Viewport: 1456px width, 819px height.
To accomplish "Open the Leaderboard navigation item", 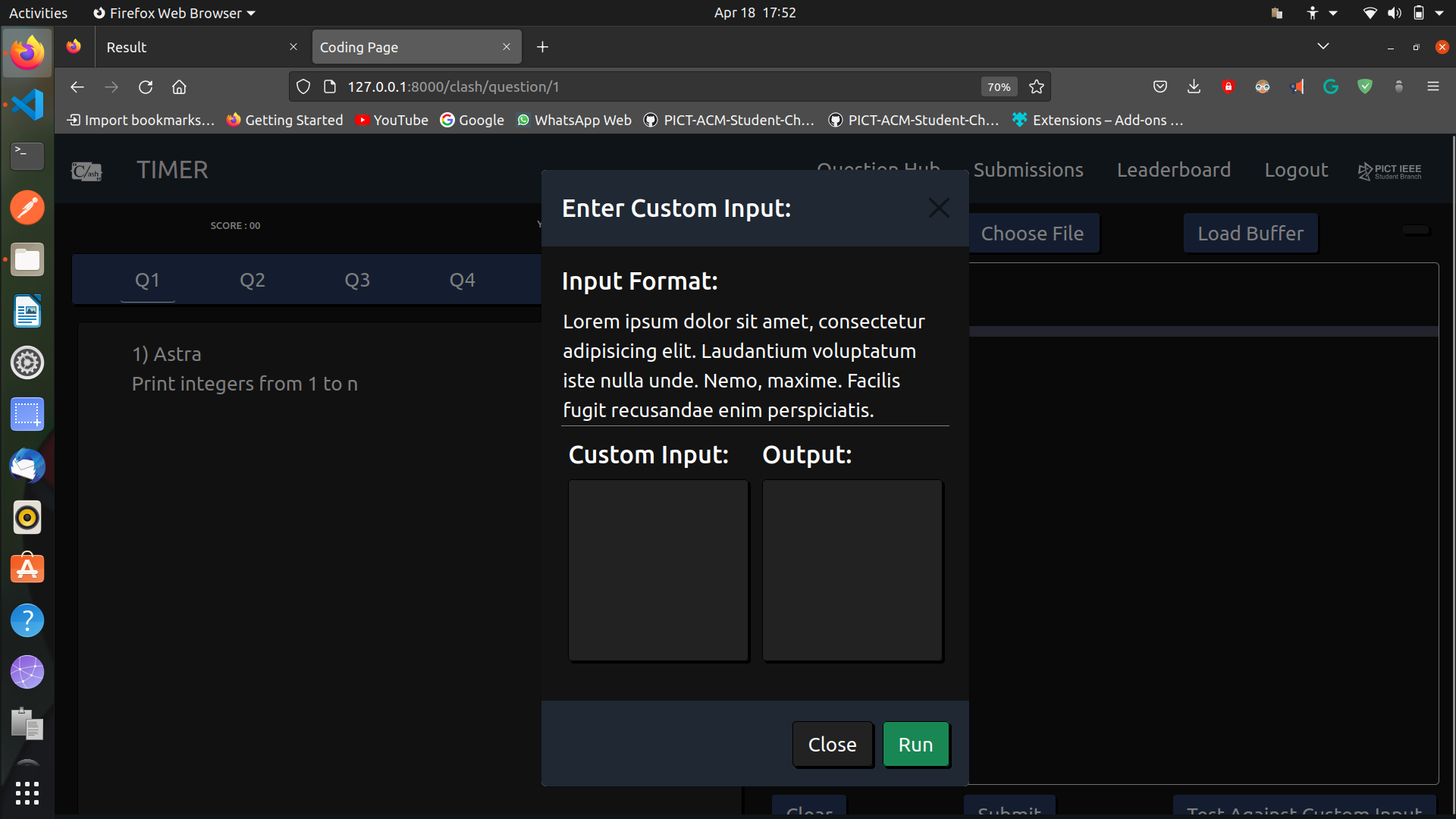I will [x=1174, y=169].
